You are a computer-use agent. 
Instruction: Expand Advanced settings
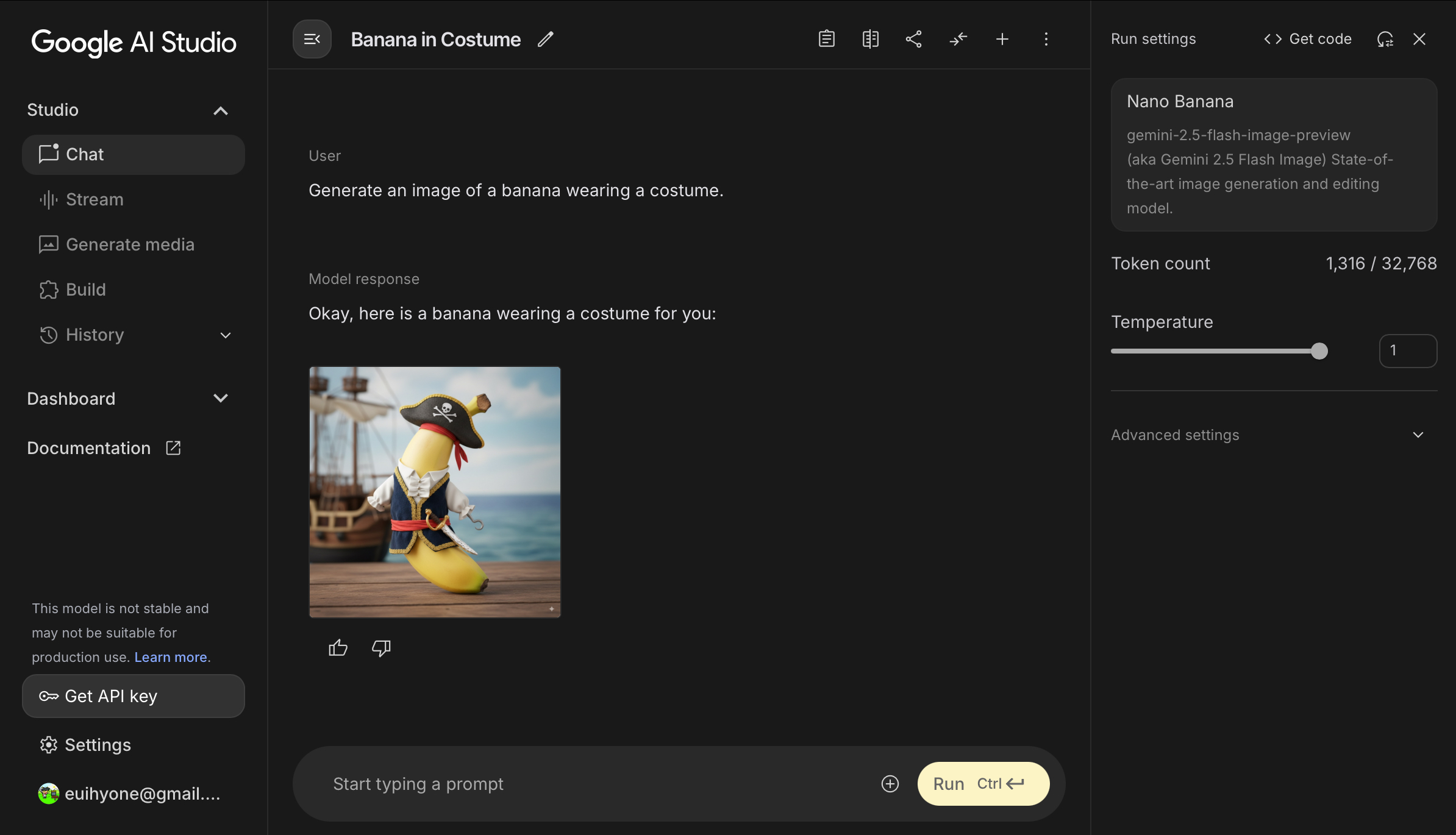pyautogui.click(x=1418, y=435)
